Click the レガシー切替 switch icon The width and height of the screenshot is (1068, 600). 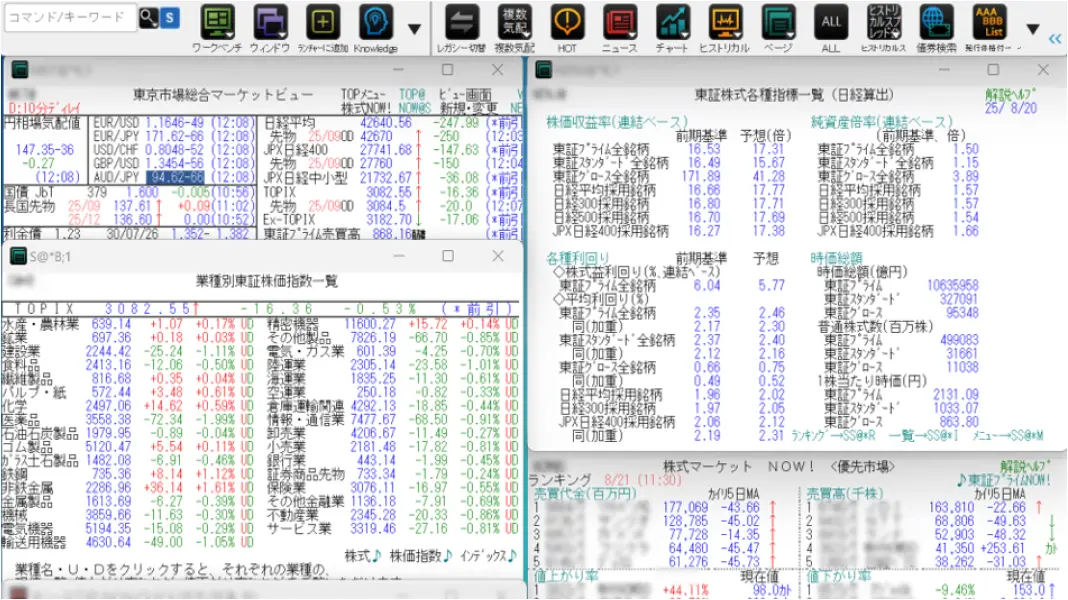[461, 22]
